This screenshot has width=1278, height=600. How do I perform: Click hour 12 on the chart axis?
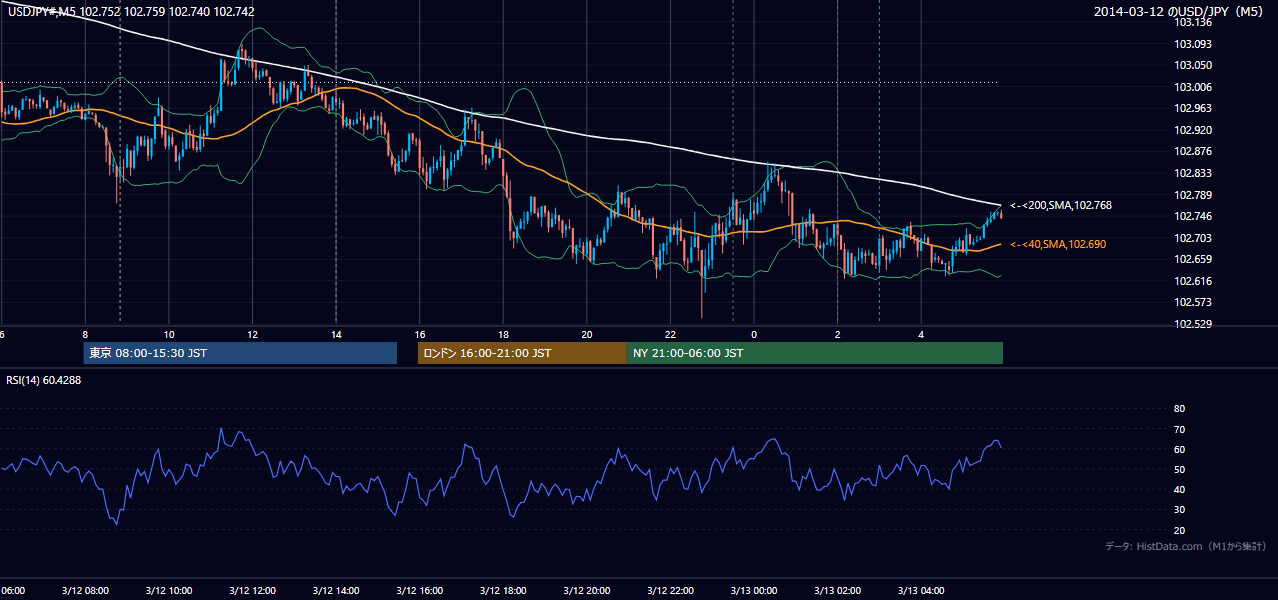(x=252, y=334)
